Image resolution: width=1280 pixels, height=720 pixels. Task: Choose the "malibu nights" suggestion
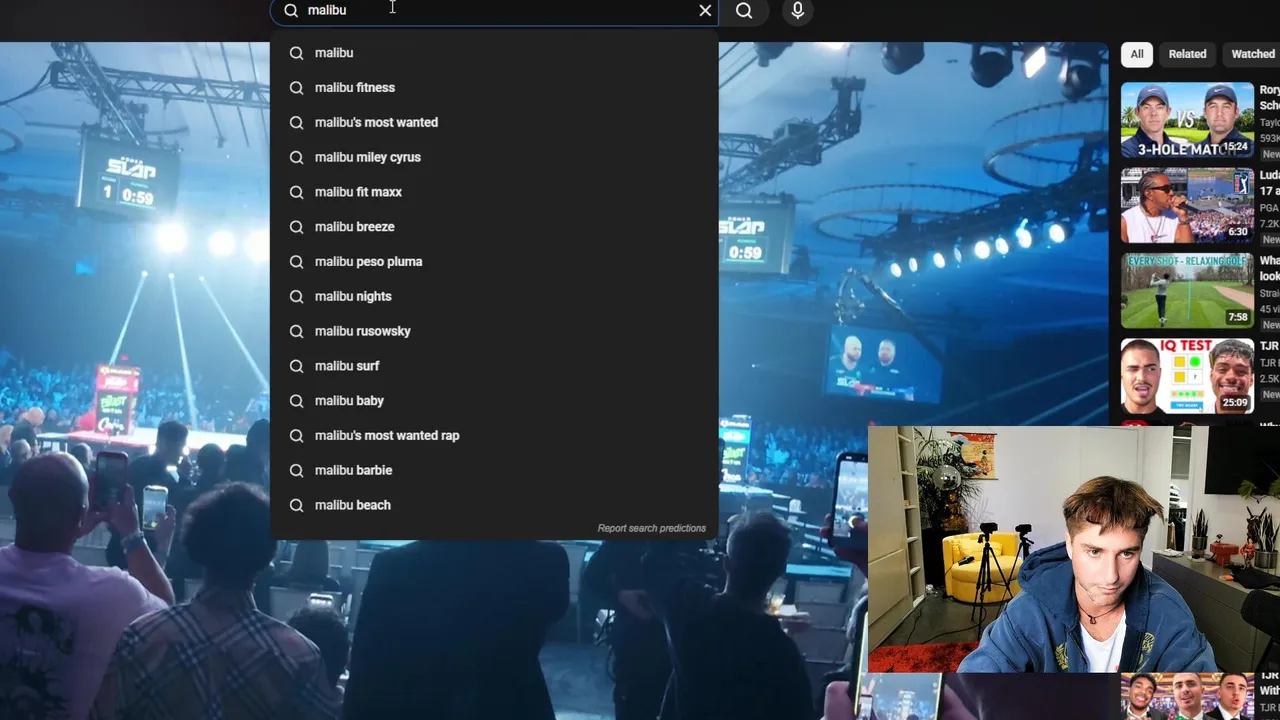coord(494,296)
